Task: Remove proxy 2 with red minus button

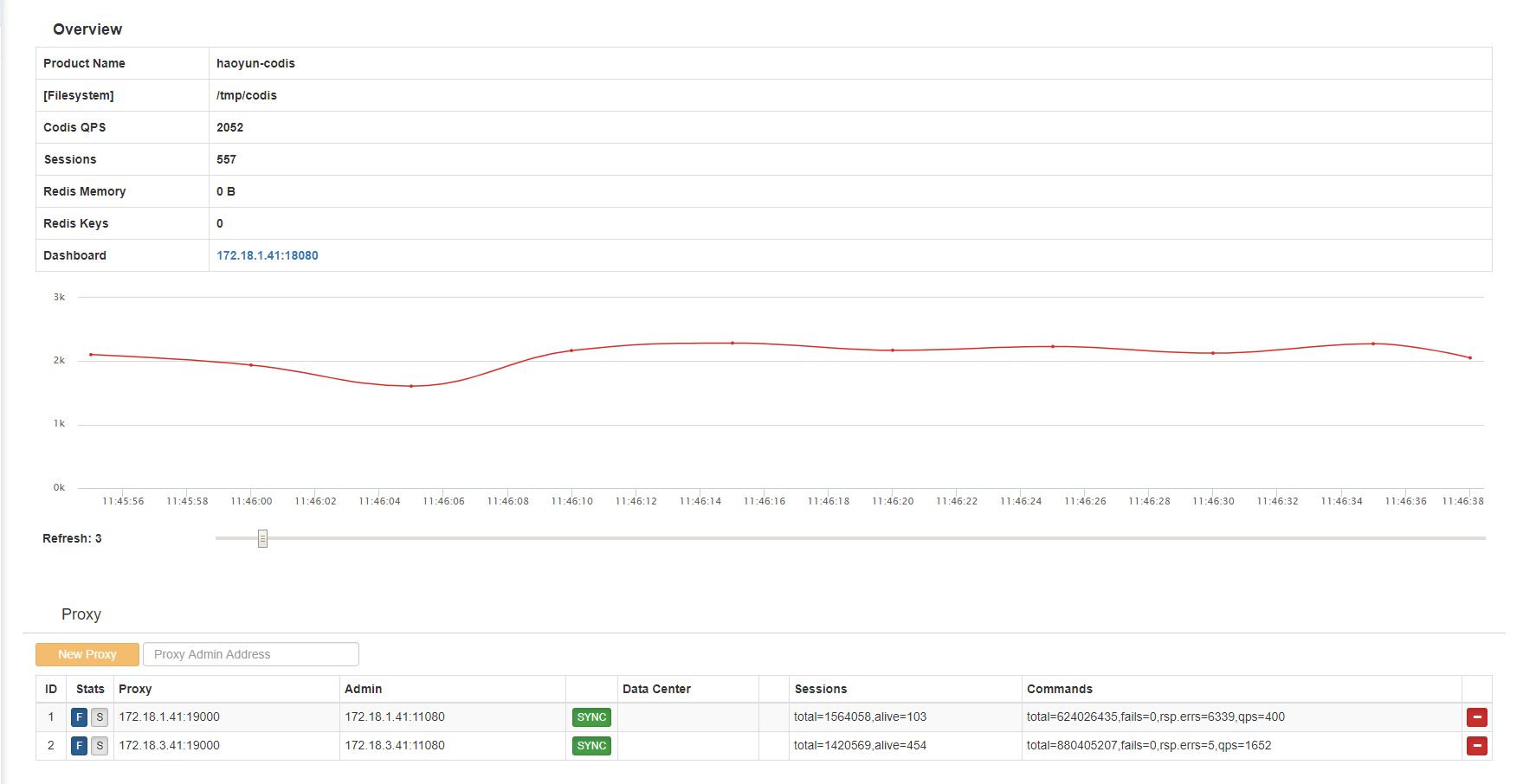Action: pyautogui.click(x=1477, y=746)
